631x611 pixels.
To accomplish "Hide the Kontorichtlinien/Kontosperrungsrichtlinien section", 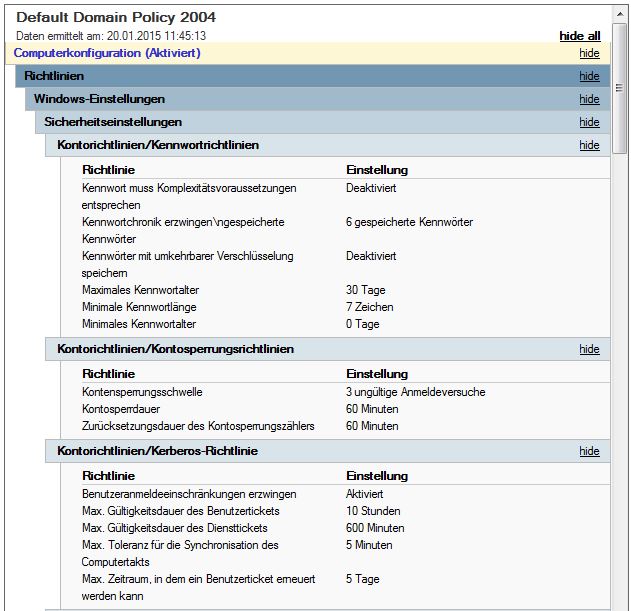I will 589,349.
